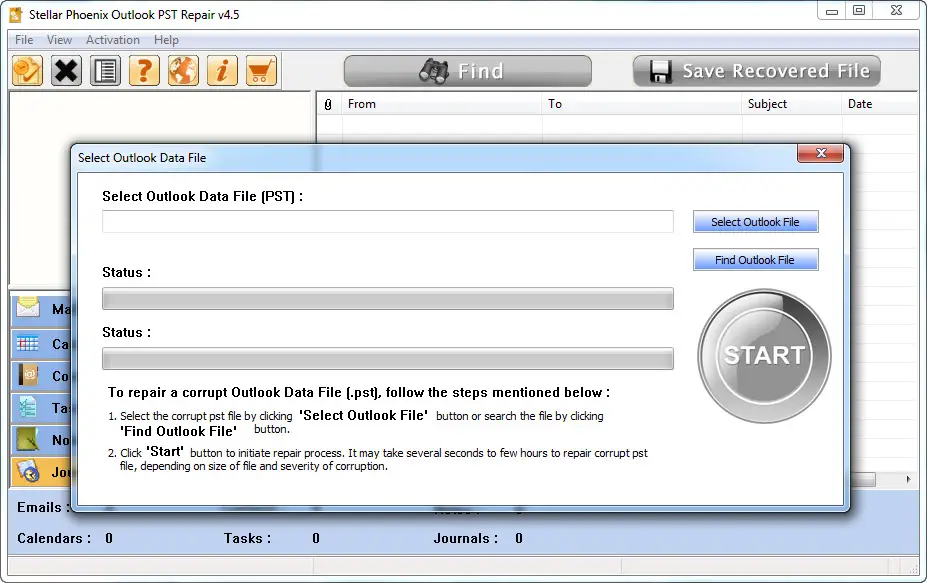Image resolution: width=927 pixels, height=583 pixels.
Task: Click the Select Outlook File button
Action: (x=756, y=222)
